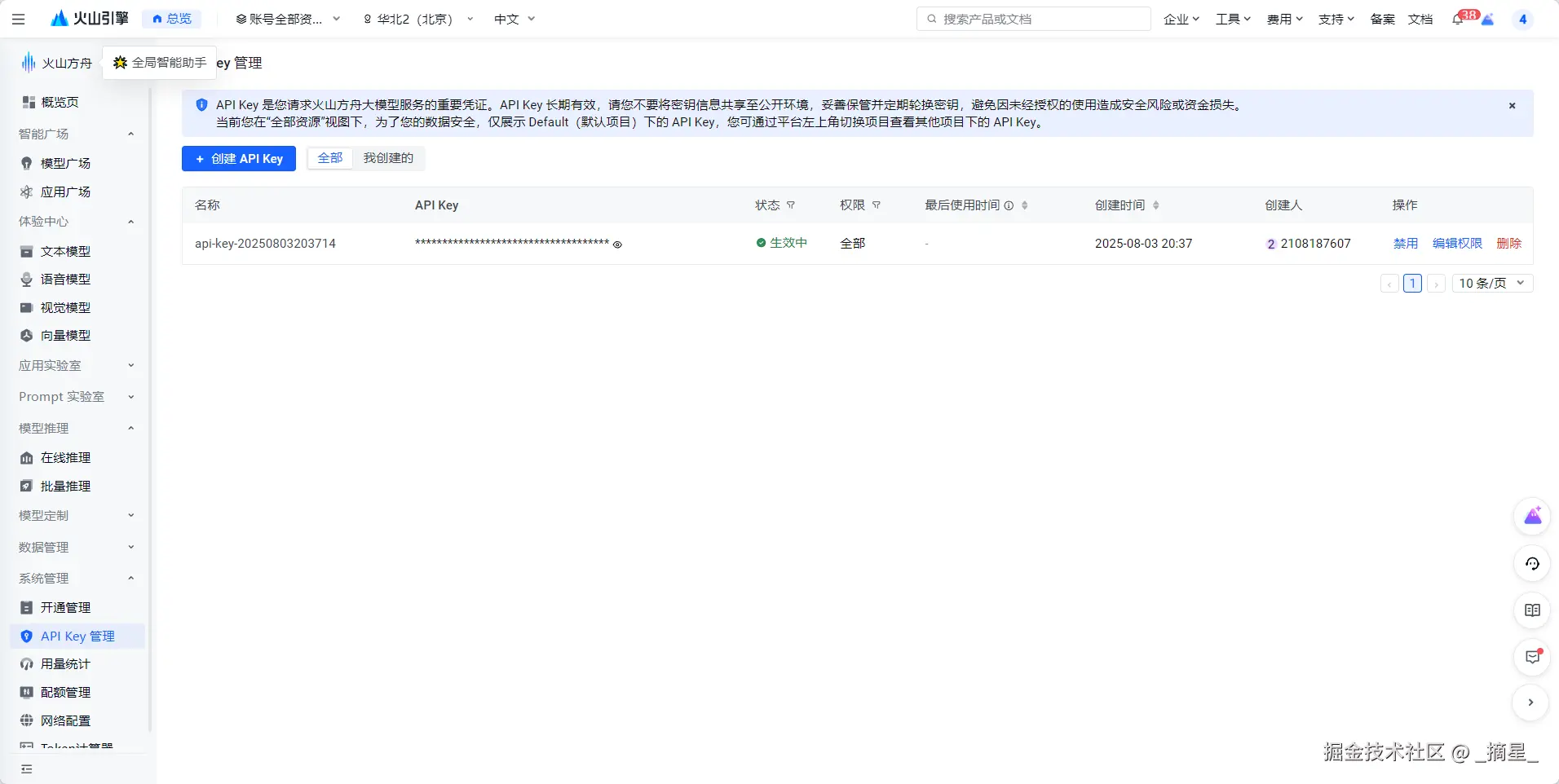The height and width of the screenshot is (784, 1559).
Task: Open the 企业 menu
Action: coord(1181,19)
